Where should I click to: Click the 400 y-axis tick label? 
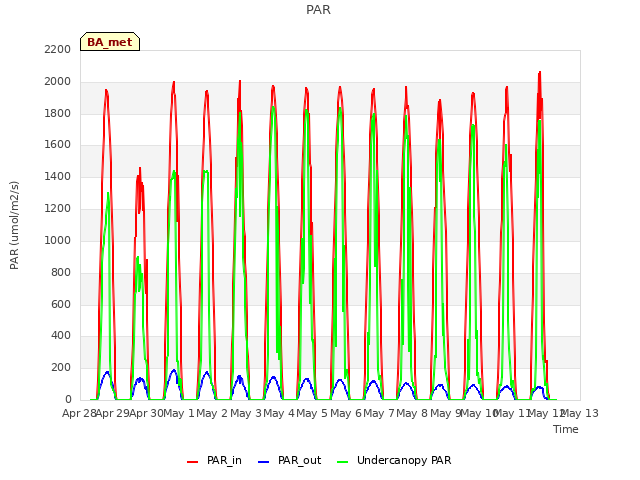point(61,336)
